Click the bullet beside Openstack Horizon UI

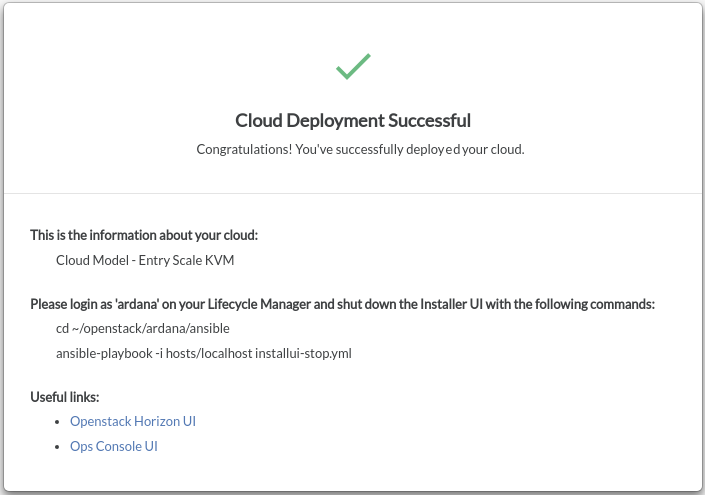[60, 422]
